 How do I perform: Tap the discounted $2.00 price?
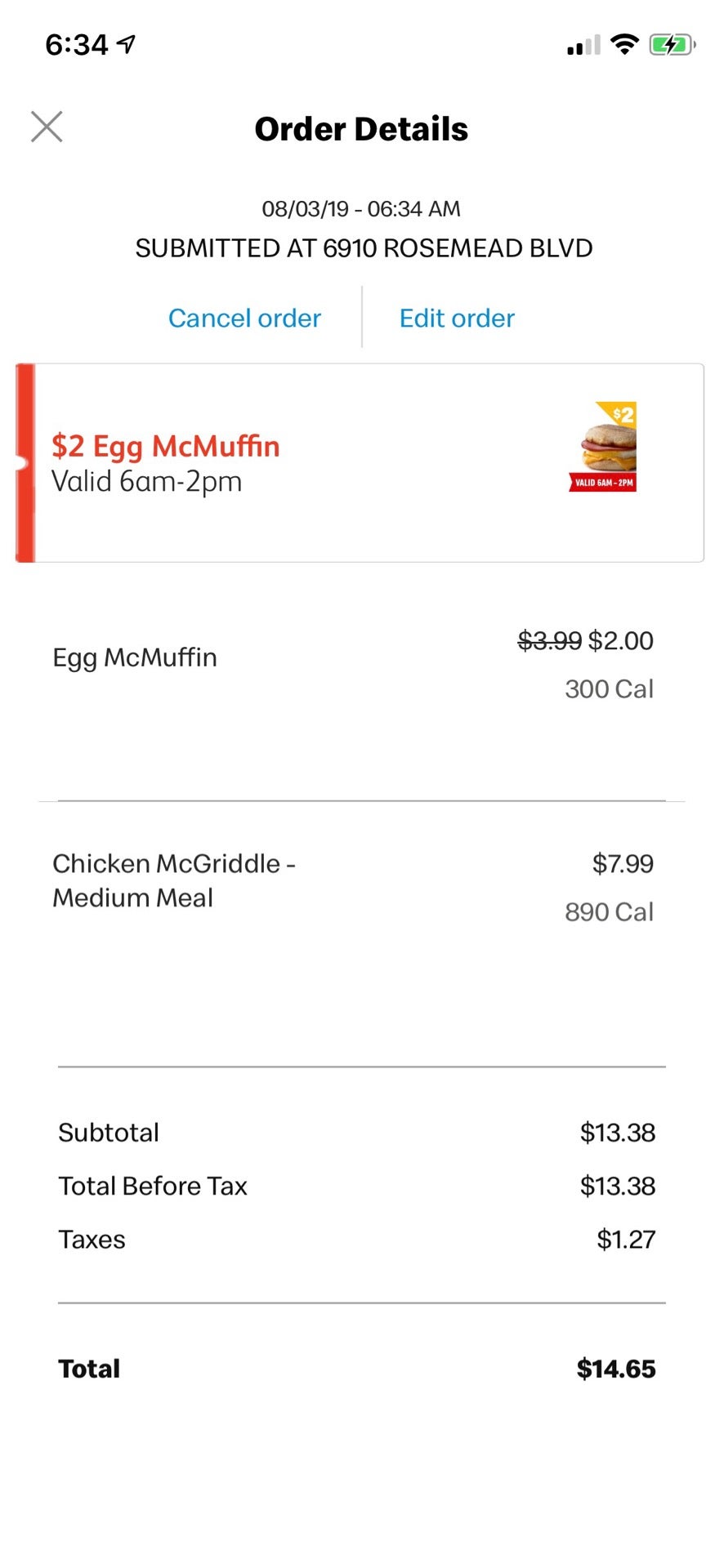[x=620, y=641]
